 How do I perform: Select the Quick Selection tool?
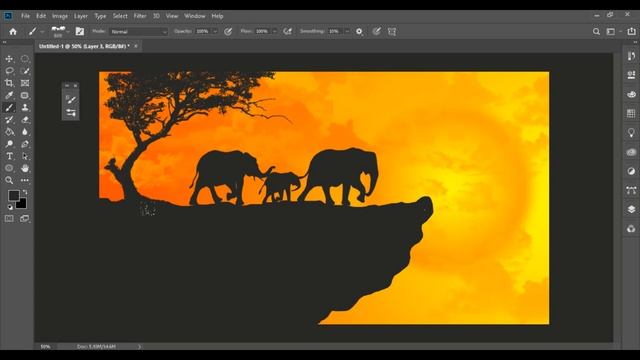(25, 71)
